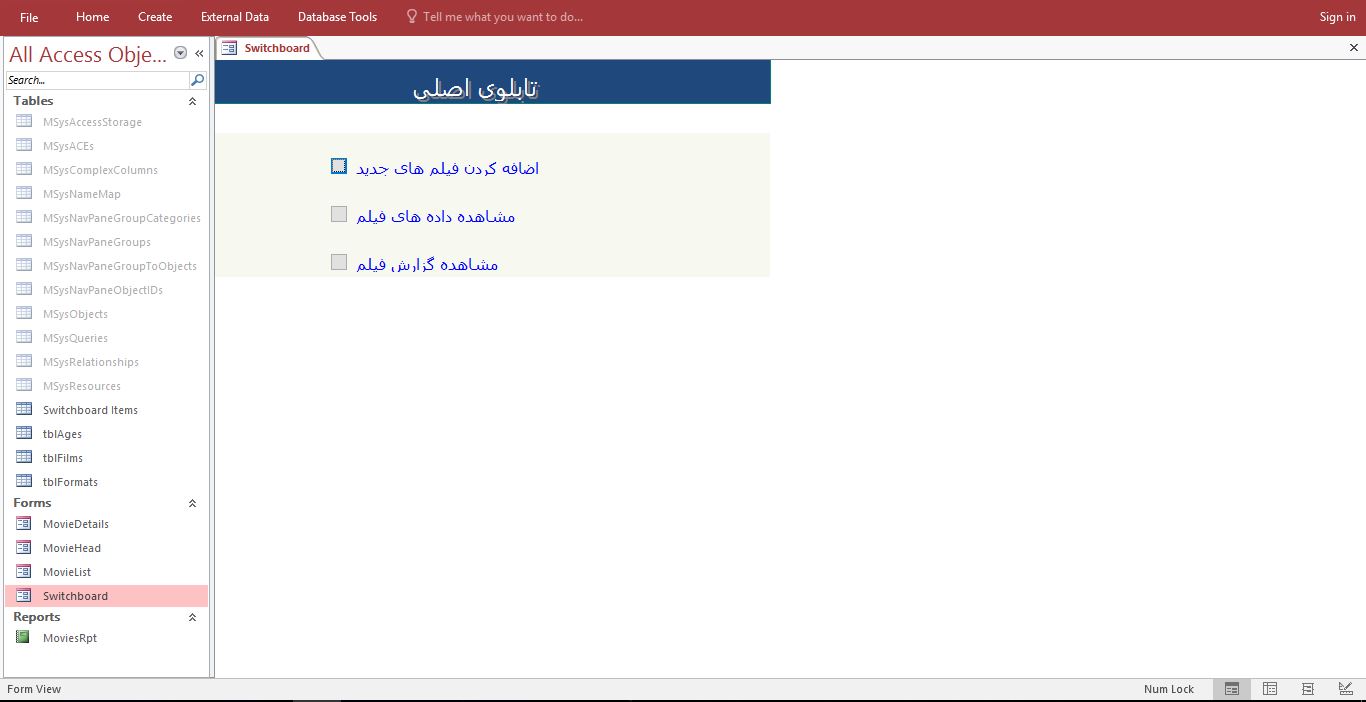This screenshot has height=702, width=1366.
Task: Click the switchboard button for viewing film report
Action: pos(339,262)
